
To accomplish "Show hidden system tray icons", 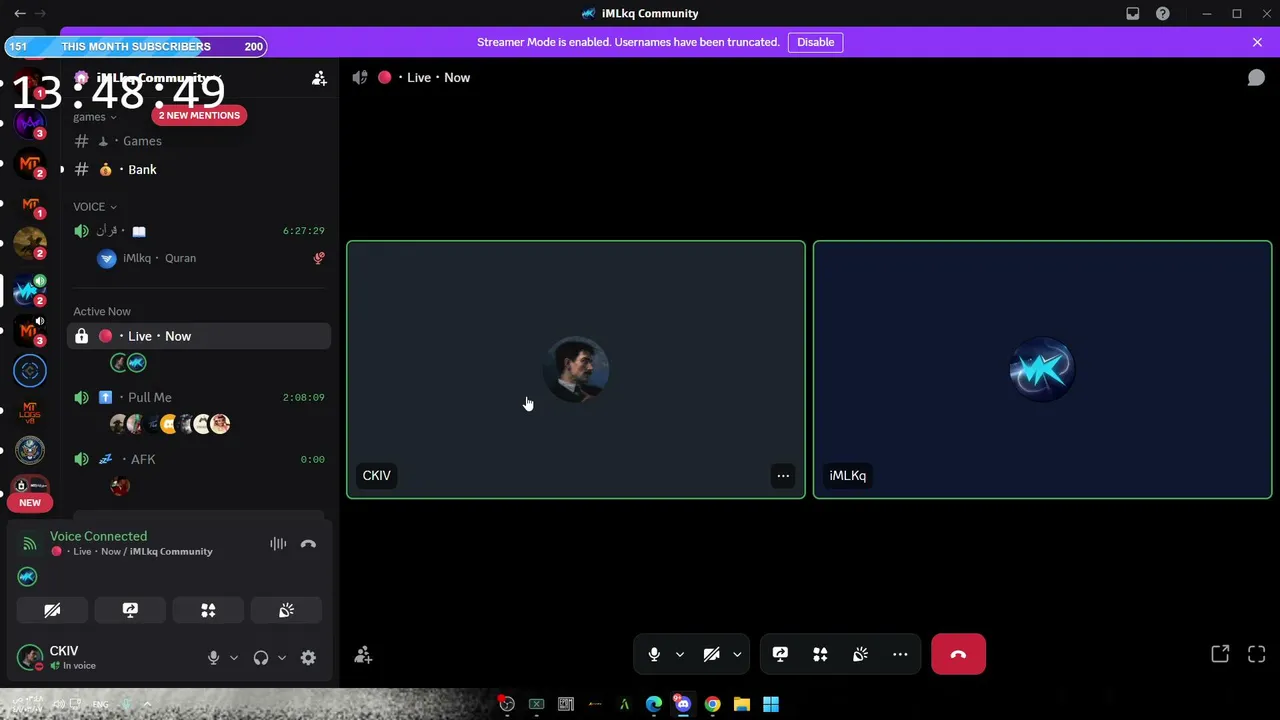I will (x=147, y=704).
